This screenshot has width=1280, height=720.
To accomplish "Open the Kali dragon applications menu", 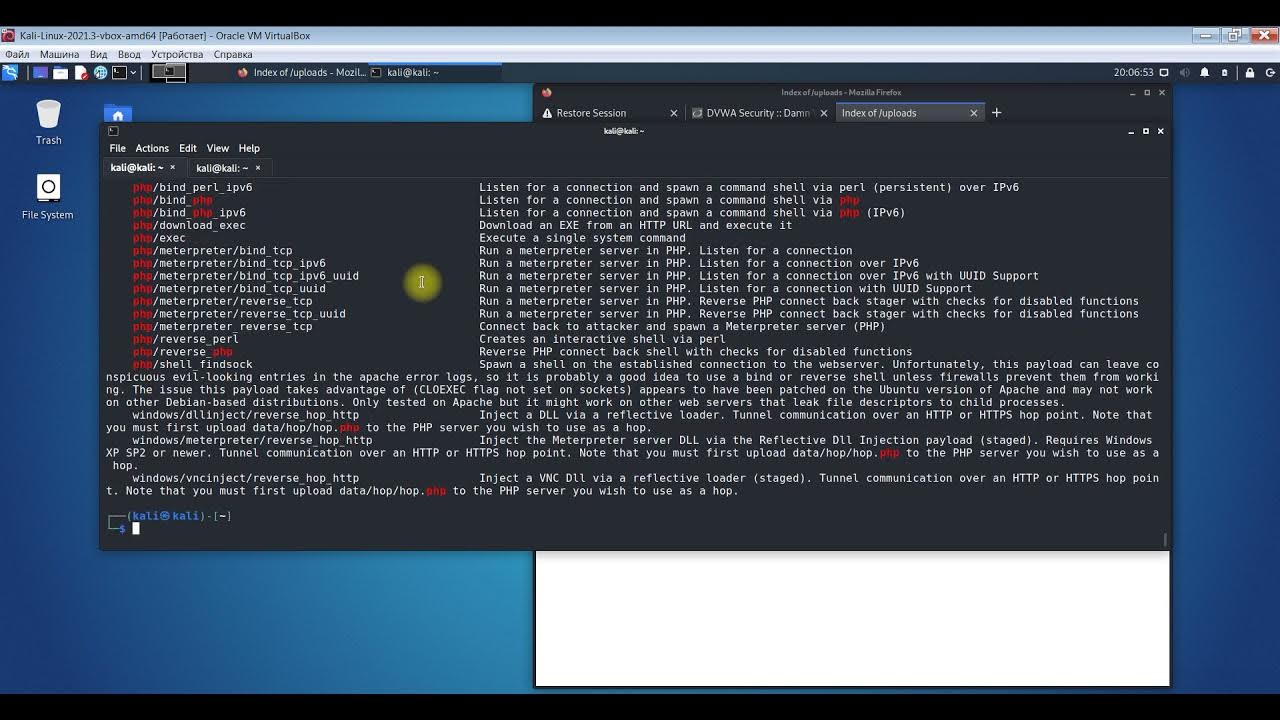I will pos(10,72).
